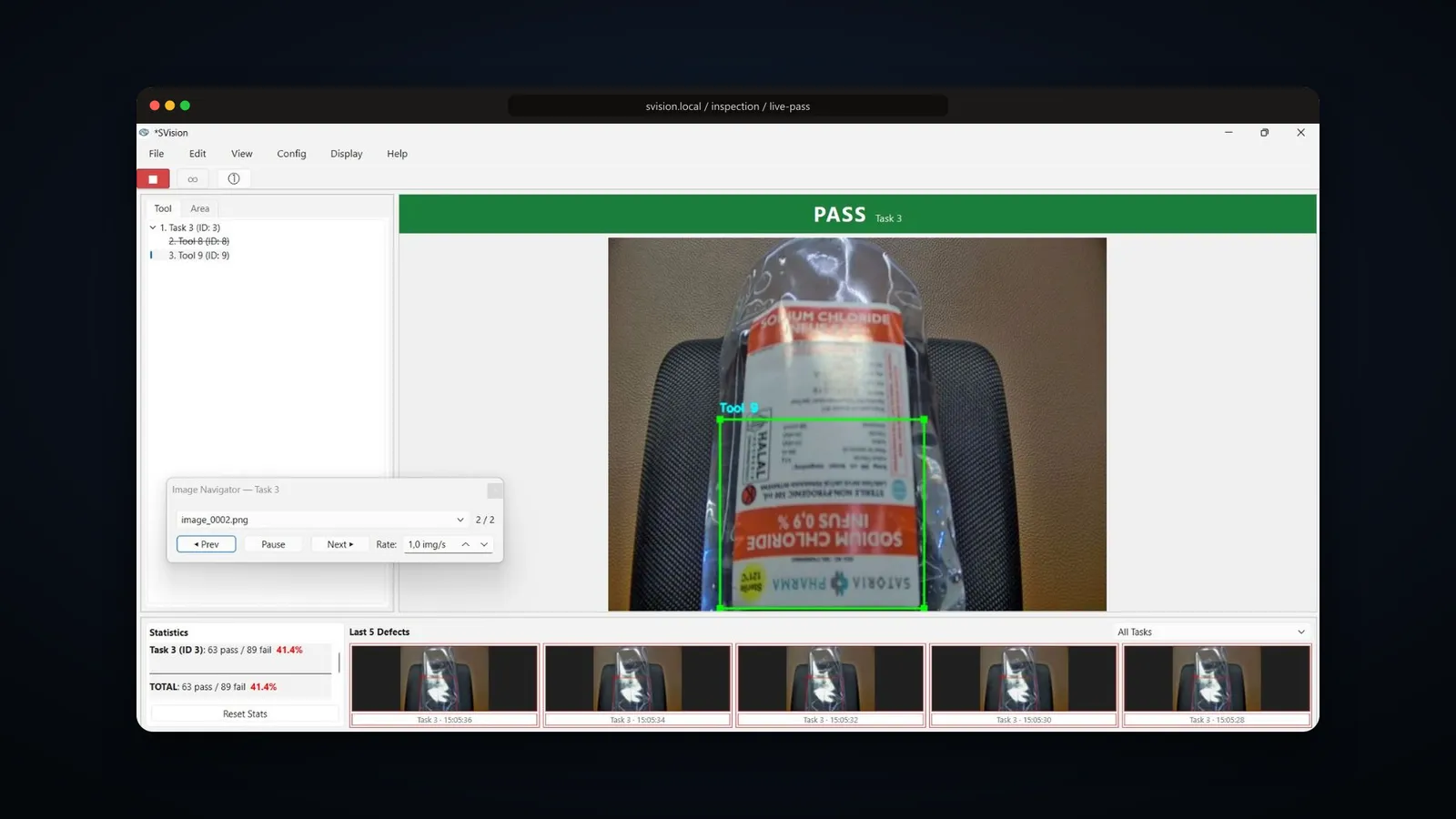Image resolution: width=1456 pixels, height=819 pixels.
Task: Click the green macOS fullscreen dot
Action: point(186,106)
